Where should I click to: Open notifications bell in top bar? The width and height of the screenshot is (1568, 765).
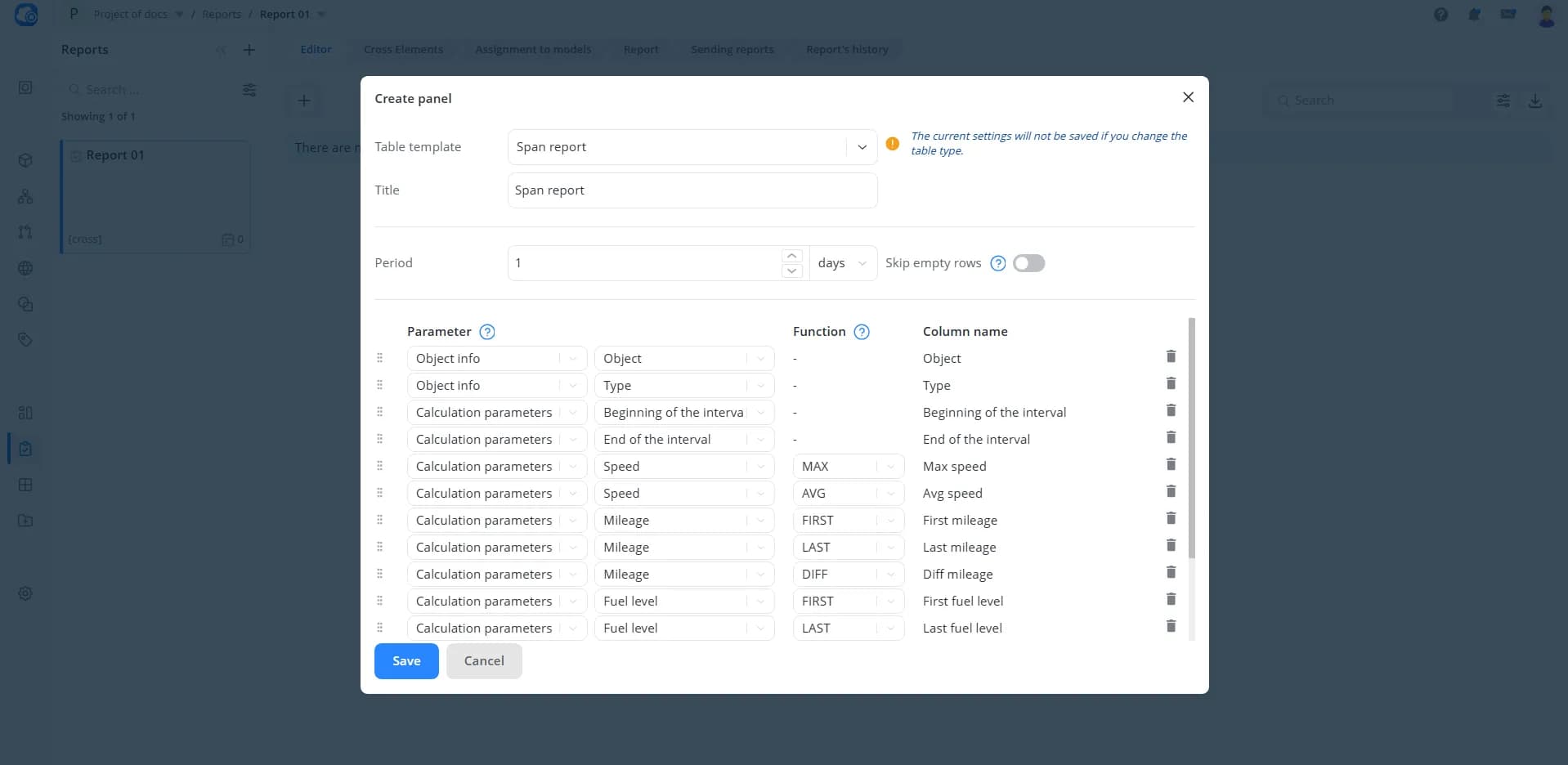pos(1475,14)
